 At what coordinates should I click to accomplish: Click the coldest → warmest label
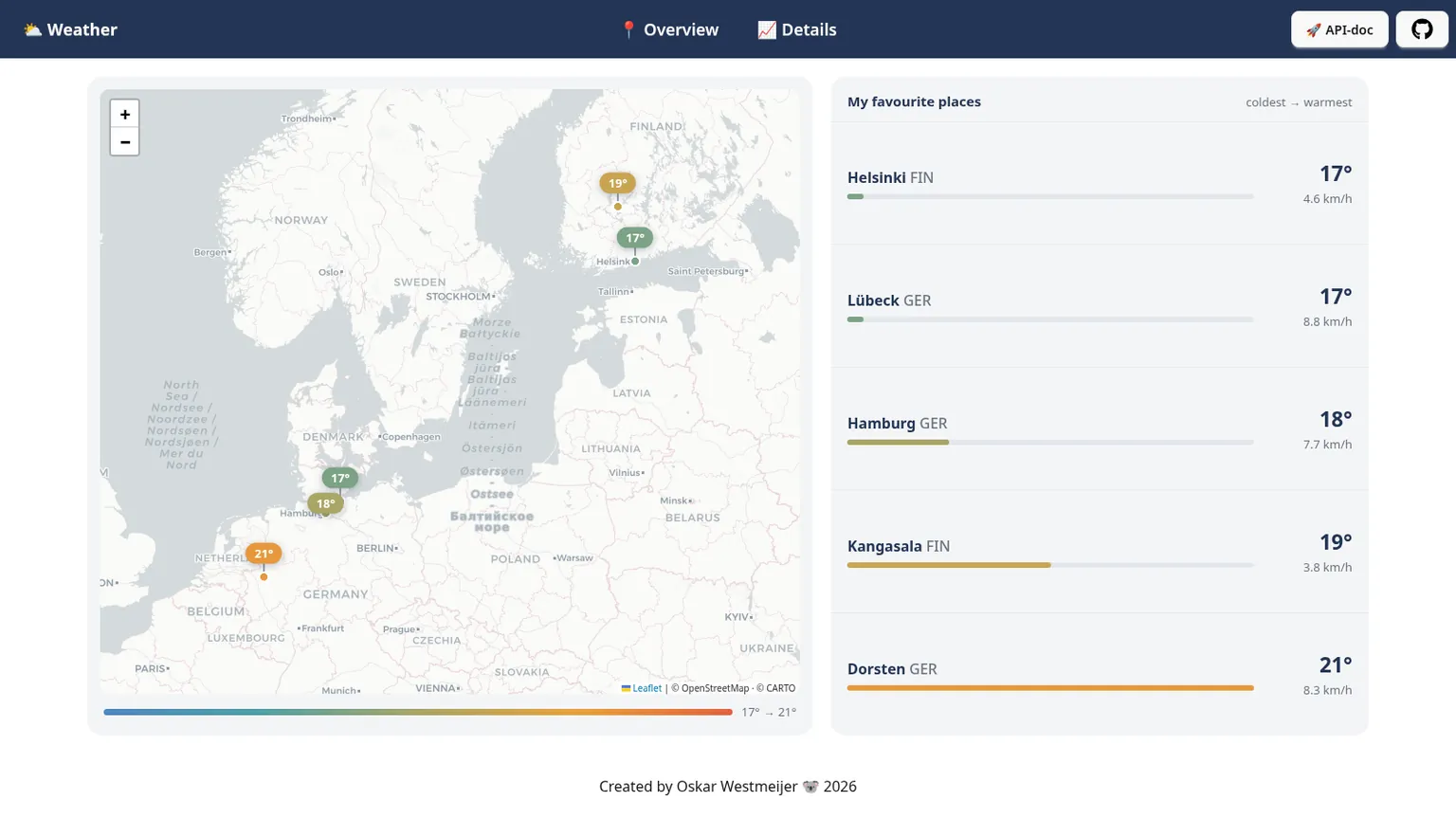point(1299,102)
